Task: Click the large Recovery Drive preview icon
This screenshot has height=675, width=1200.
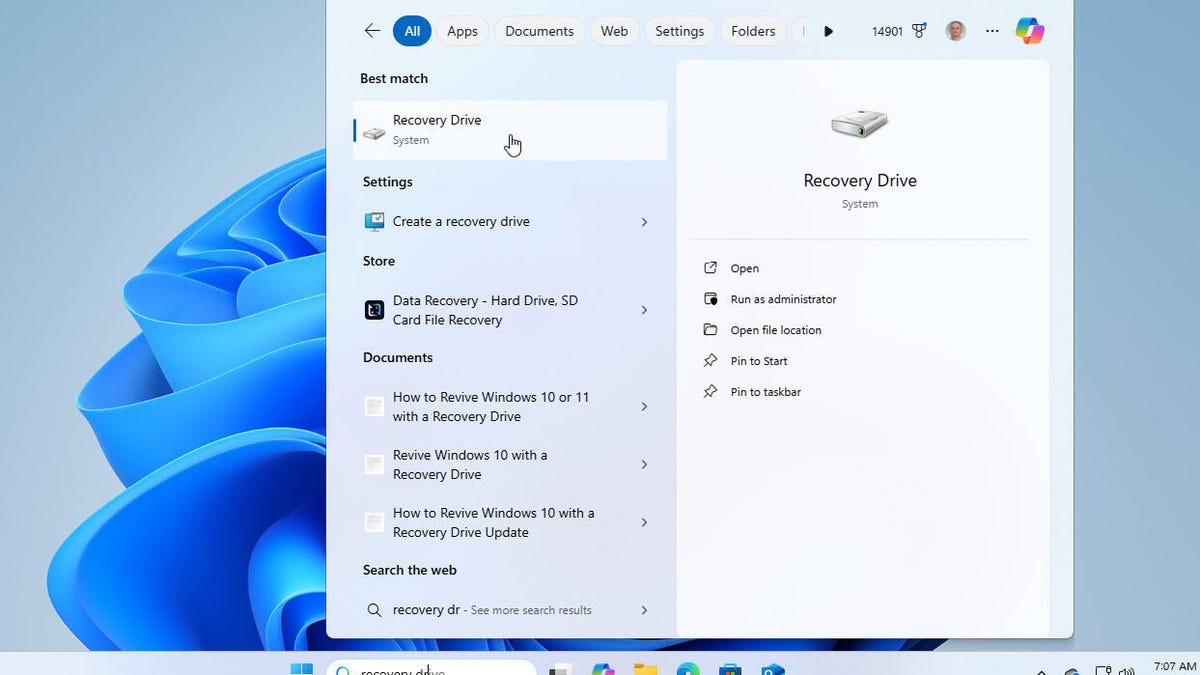Action: [x=859, y=125]
